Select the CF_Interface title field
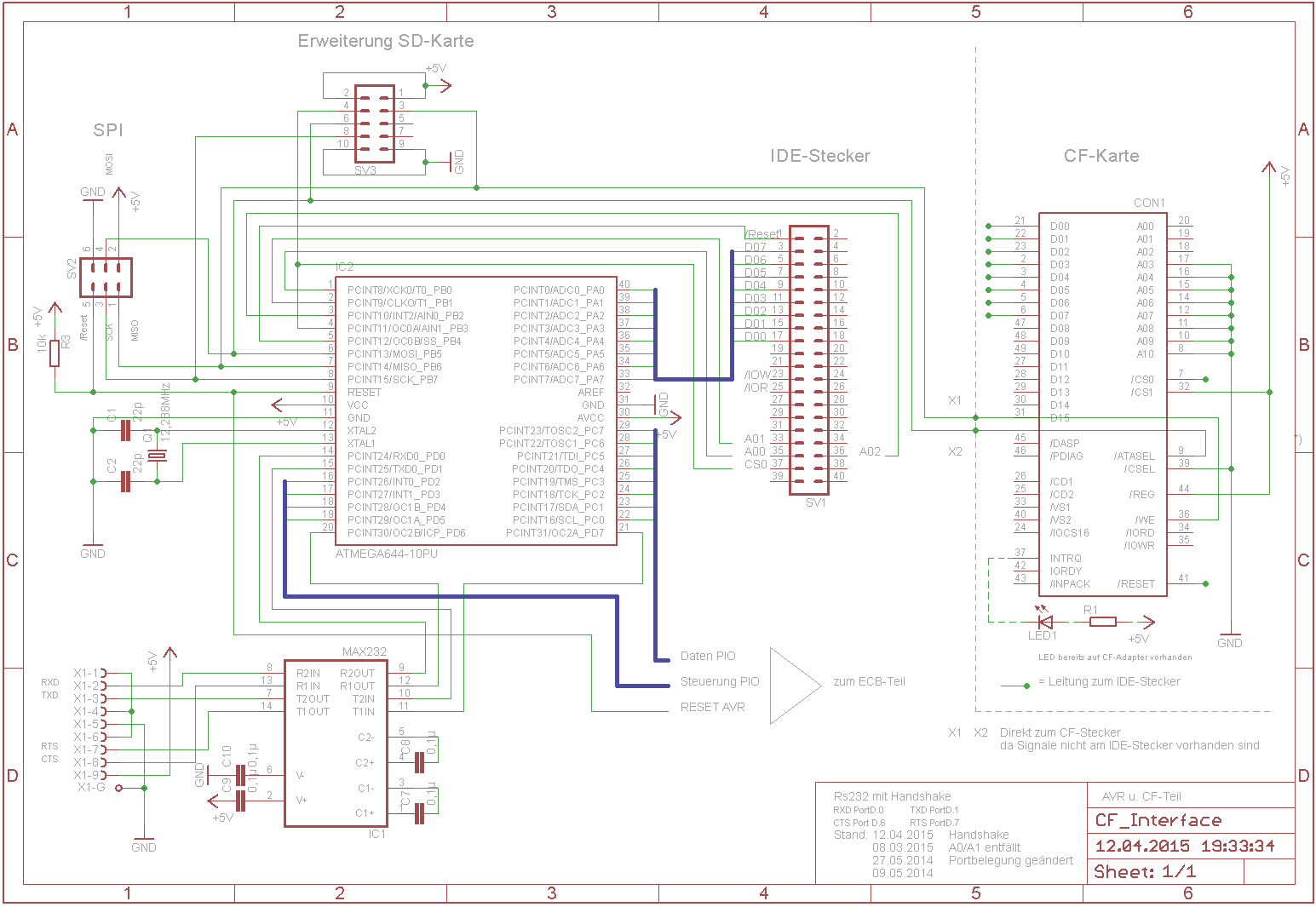1316x907 pixels. click(1158, 820)
